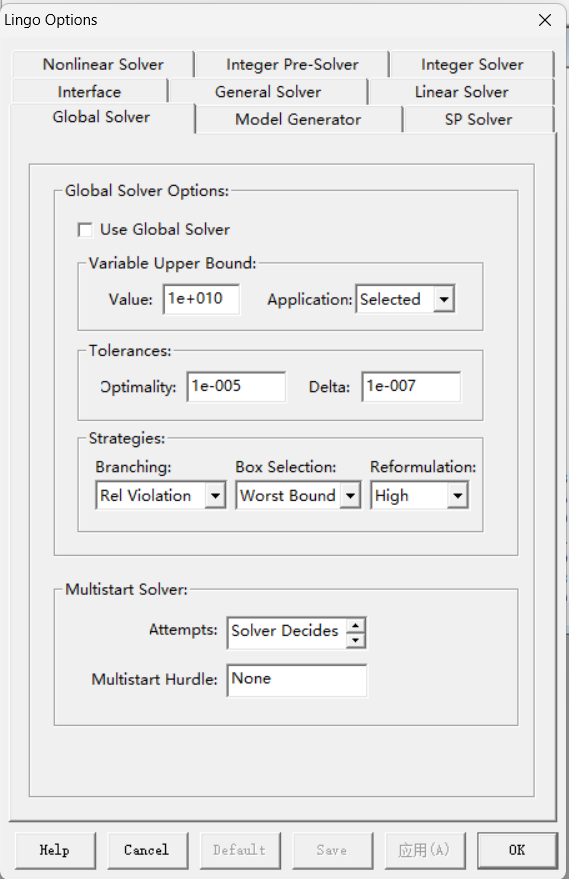569x879 pixels.
Task: Show the Model Generator tab
Action: point(298,119)
